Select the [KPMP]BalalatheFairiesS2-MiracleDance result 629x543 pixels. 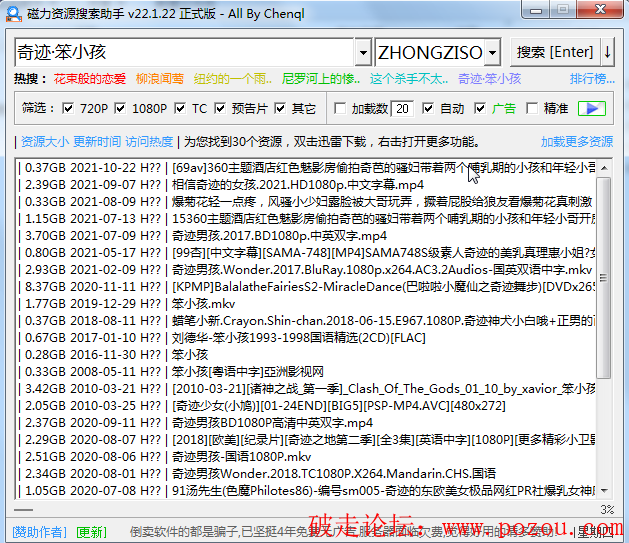click(306, 287)
